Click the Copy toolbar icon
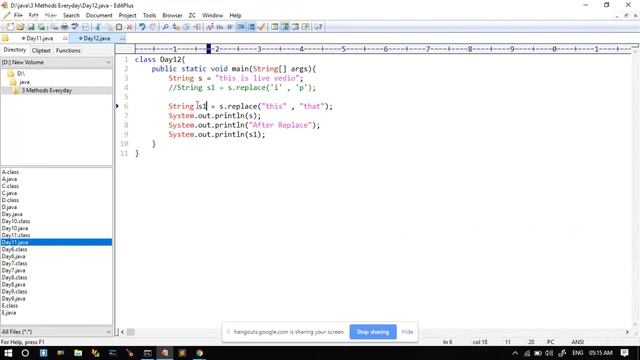Screen dimensions: 640x360 click(x=109, y=27)
